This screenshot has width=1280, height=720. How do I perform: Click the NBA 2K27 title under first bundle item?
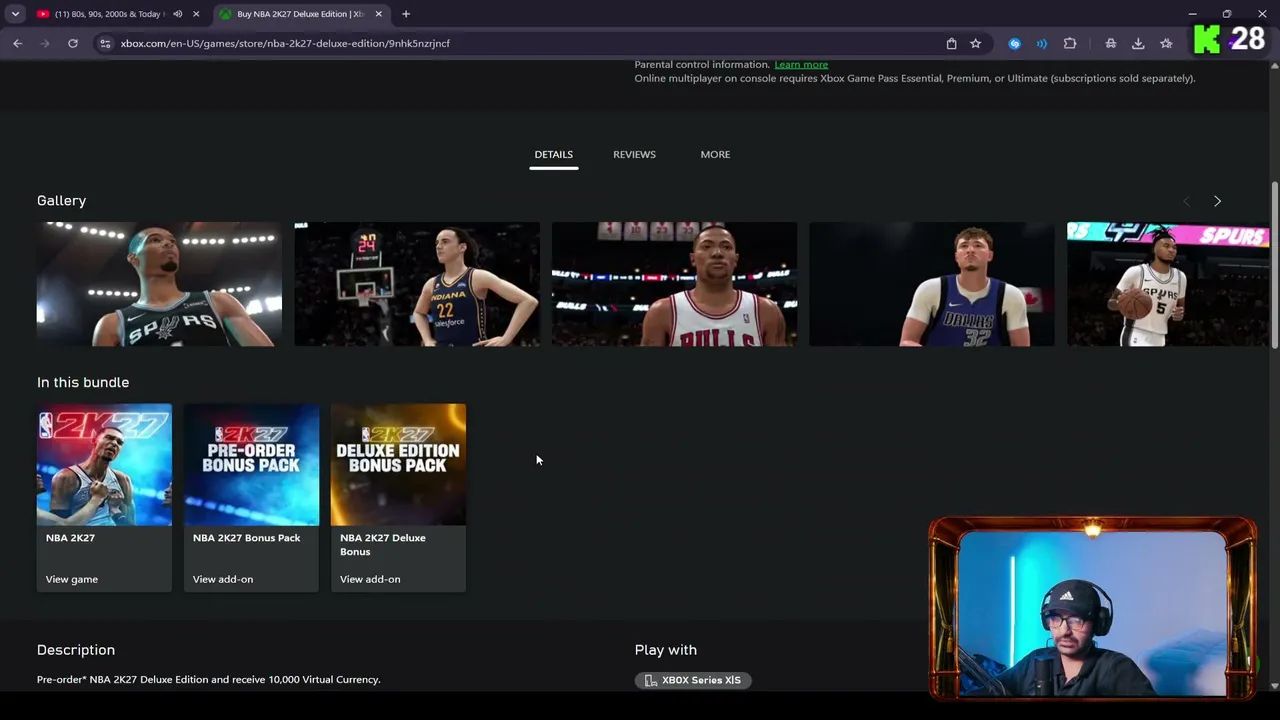pyautogui.click(x=70, y=538)
